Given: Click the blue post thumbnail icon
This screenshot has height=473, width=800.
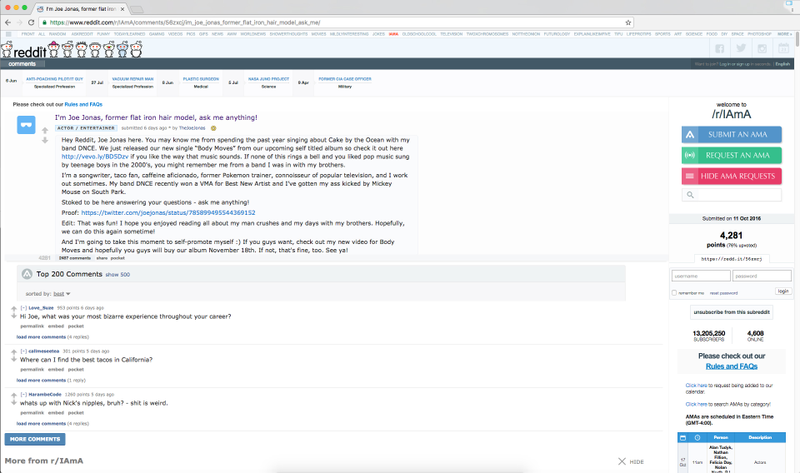Looking at the screenshot, I should [26, 125].
